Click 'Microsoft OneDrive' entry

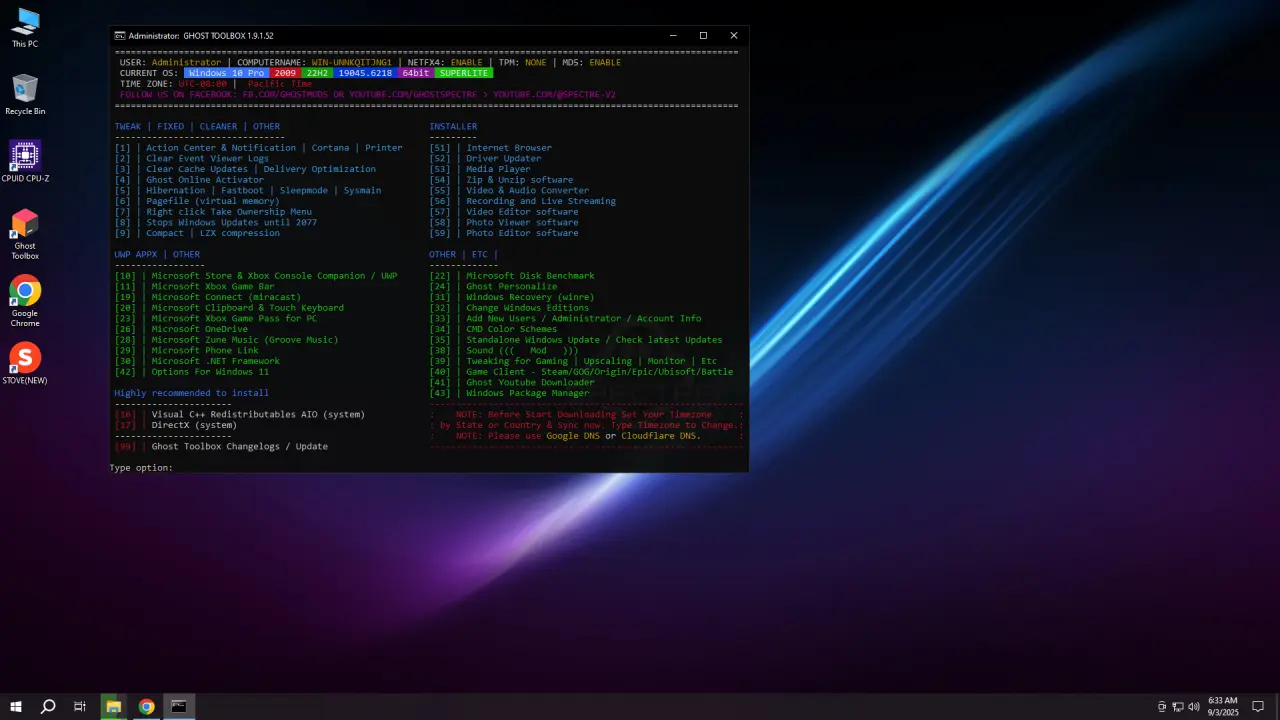point(181,329)
